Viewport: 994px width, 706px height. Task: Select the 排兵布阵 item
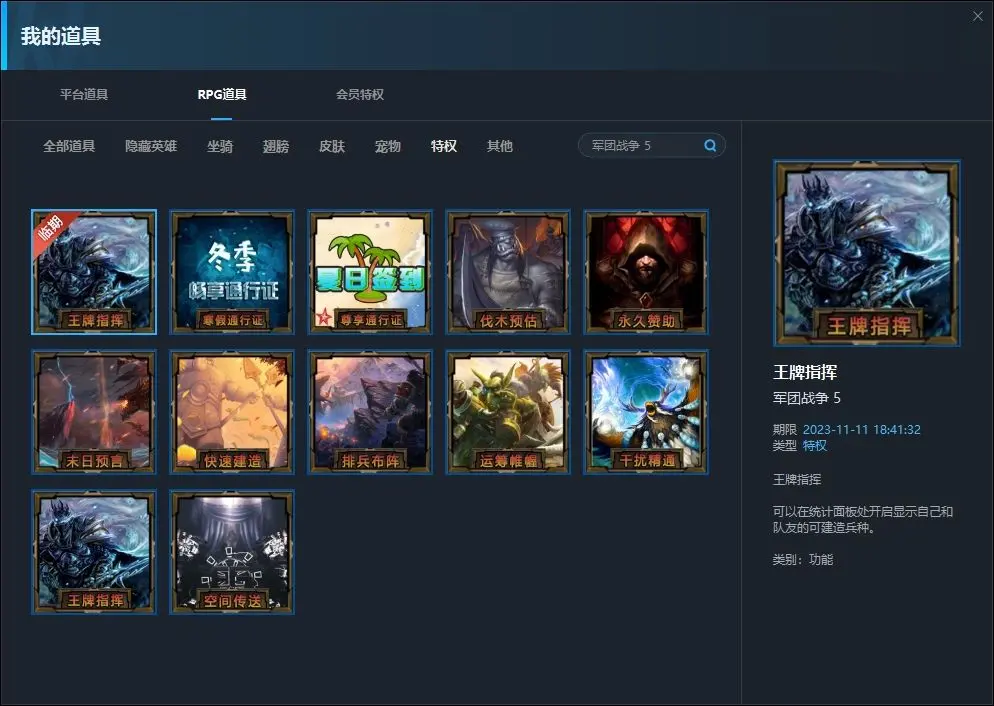tap(370, 412)
